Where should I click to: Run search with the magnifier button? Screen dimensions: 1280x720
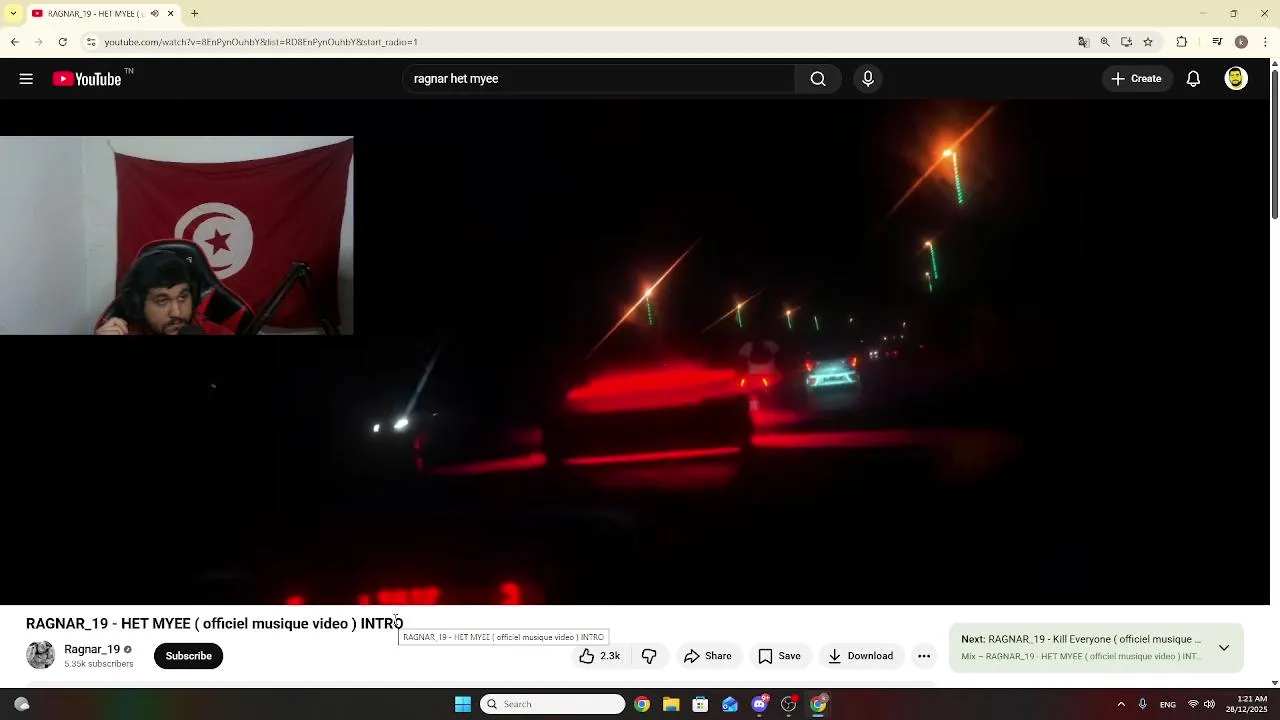coord(818,79)
